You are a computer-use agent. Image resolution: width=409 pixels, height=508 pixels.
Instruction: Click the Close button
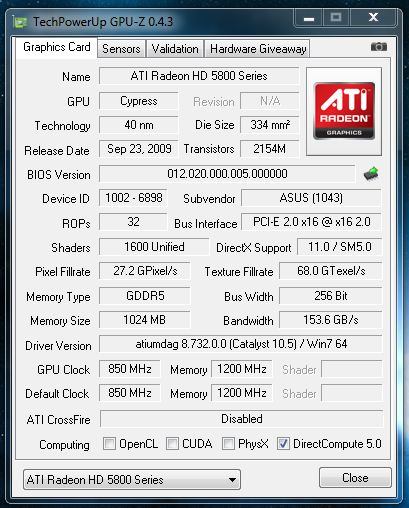coord(355,478)
